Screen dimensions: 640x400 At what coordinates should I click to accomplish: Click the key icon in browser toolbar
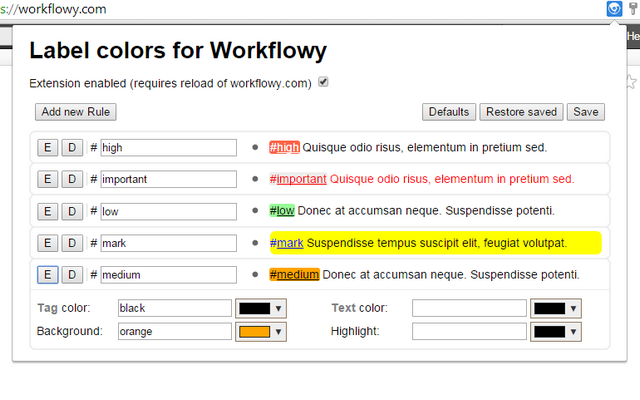633,8
